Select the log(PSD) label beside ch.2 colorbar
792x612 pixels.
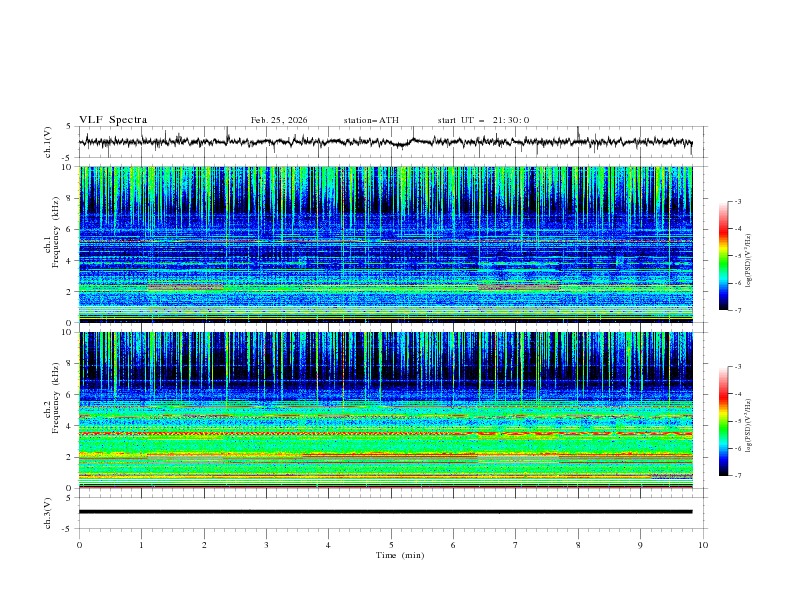(749, 425)
